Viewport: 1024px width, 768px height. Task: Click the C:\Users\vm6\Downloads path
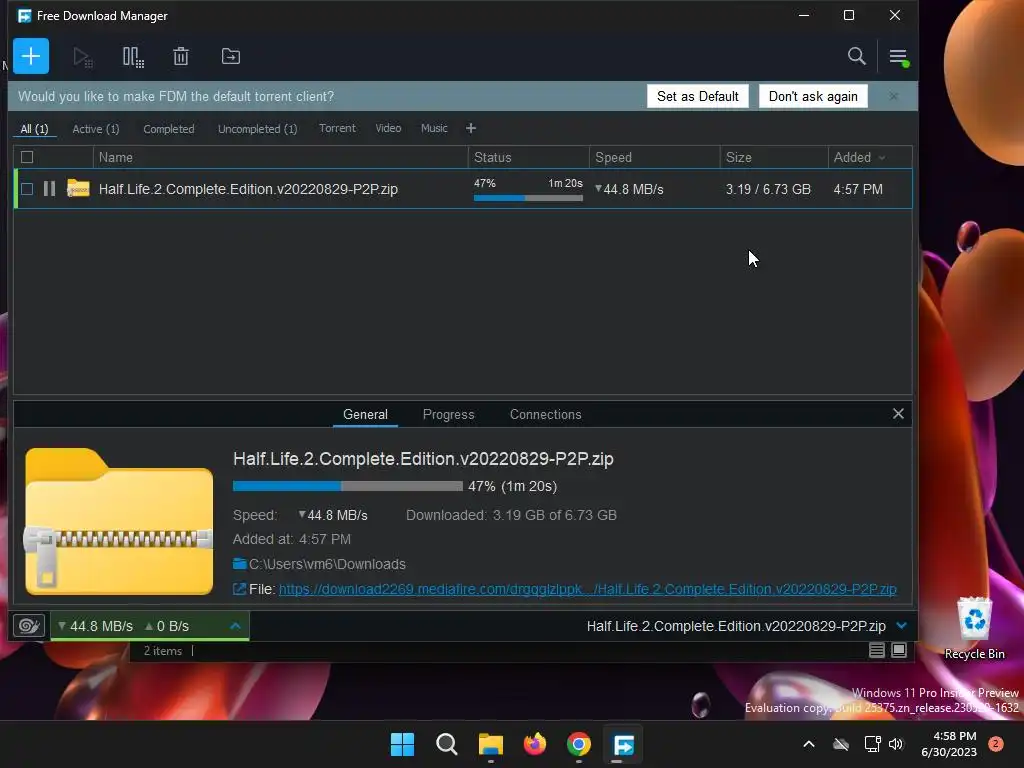coord(327,564)
